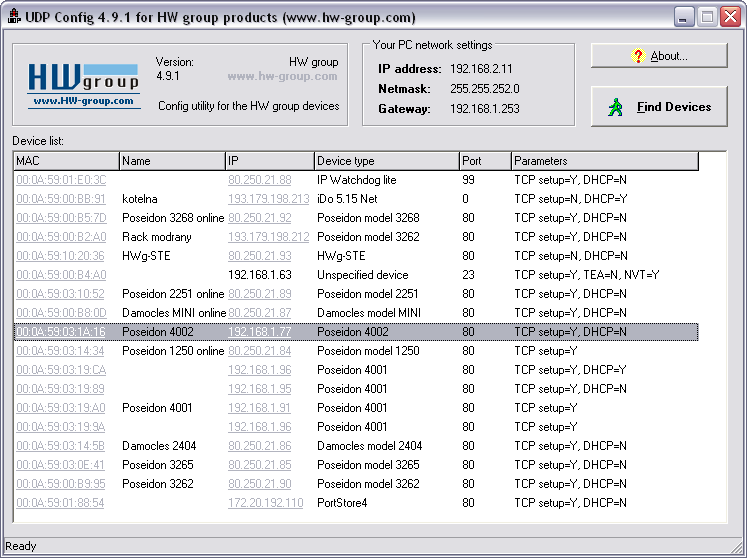747x558 pixels.
Task: Open MAC link 00:0A:59:01:E0:3C
Action: pos(61,180)
